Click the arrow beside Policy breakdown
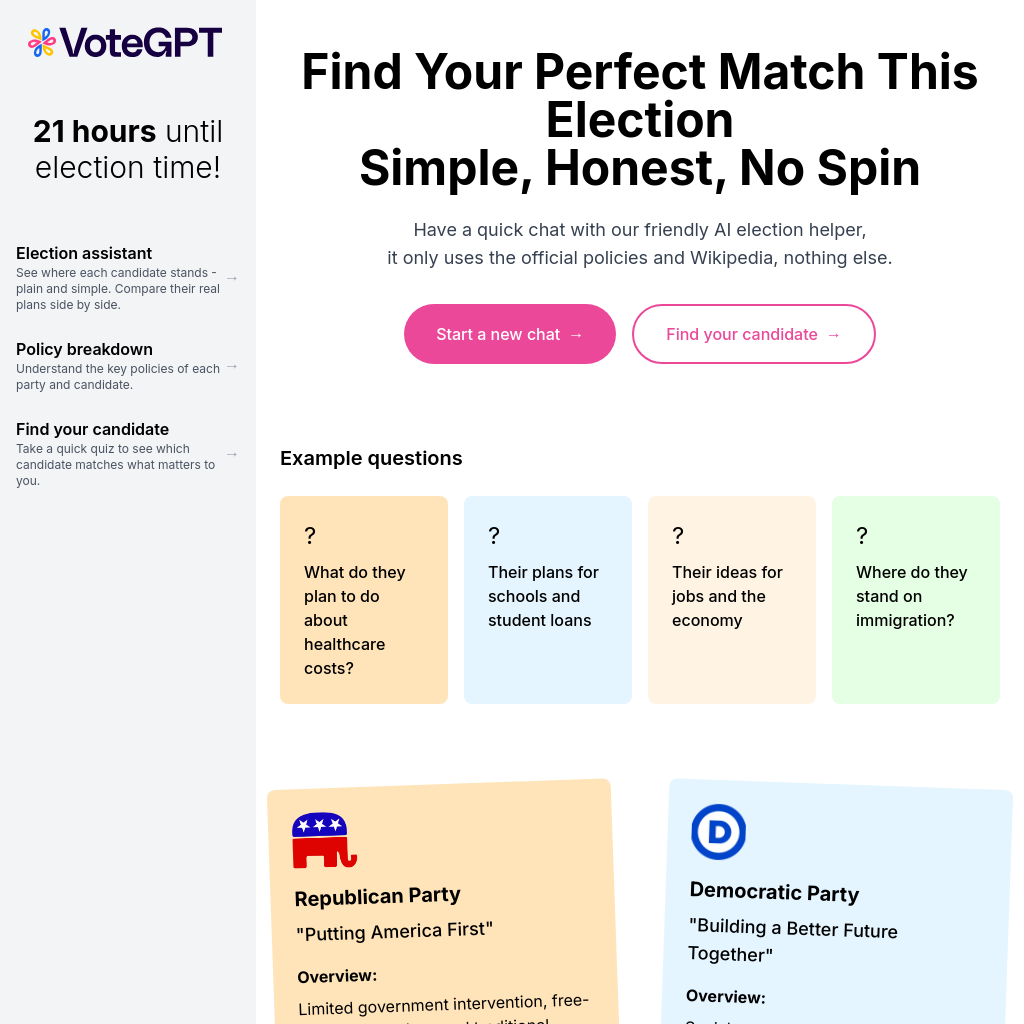 [232, 367]
